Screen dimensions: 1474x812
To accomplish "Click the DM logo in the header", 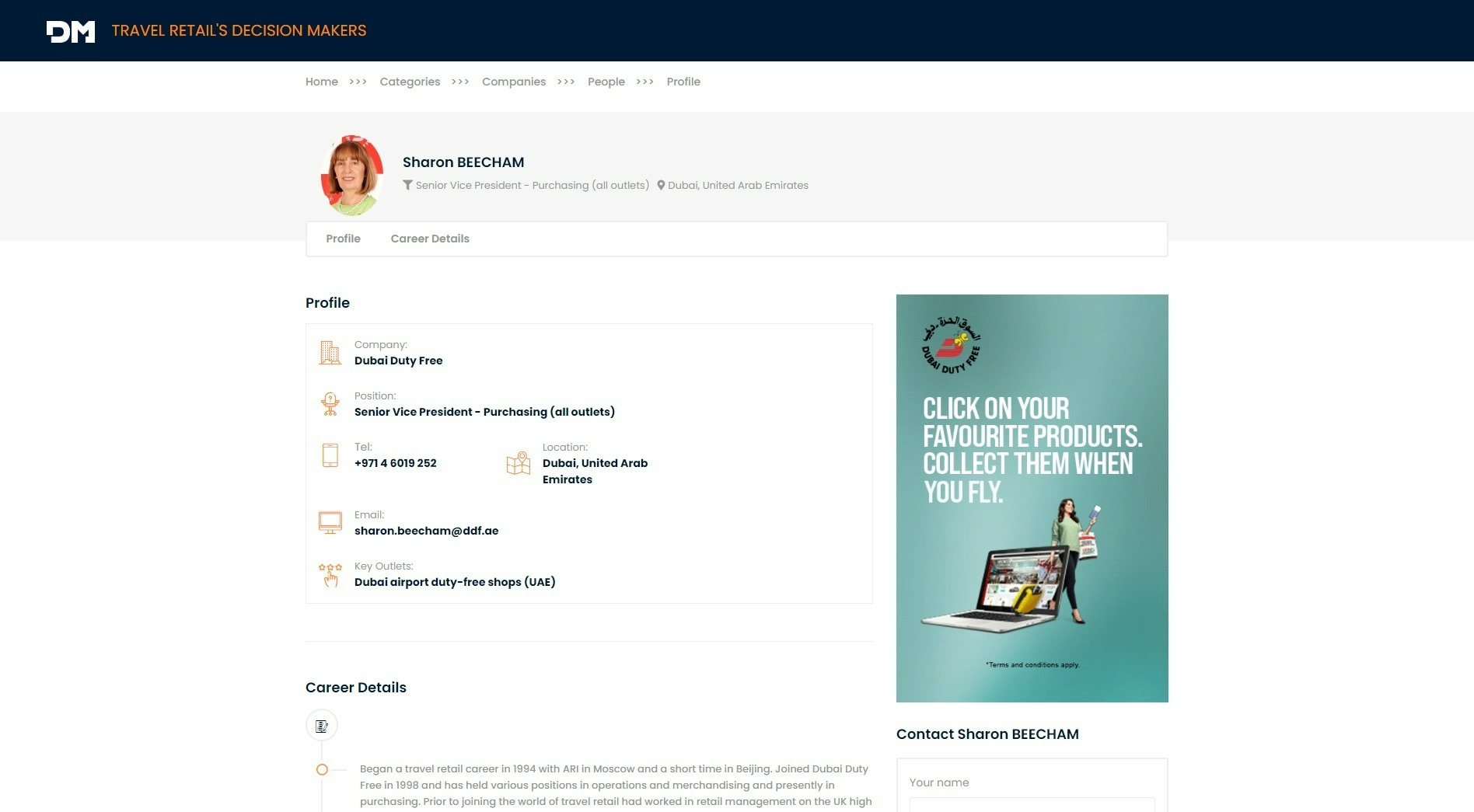I will 71,31.
